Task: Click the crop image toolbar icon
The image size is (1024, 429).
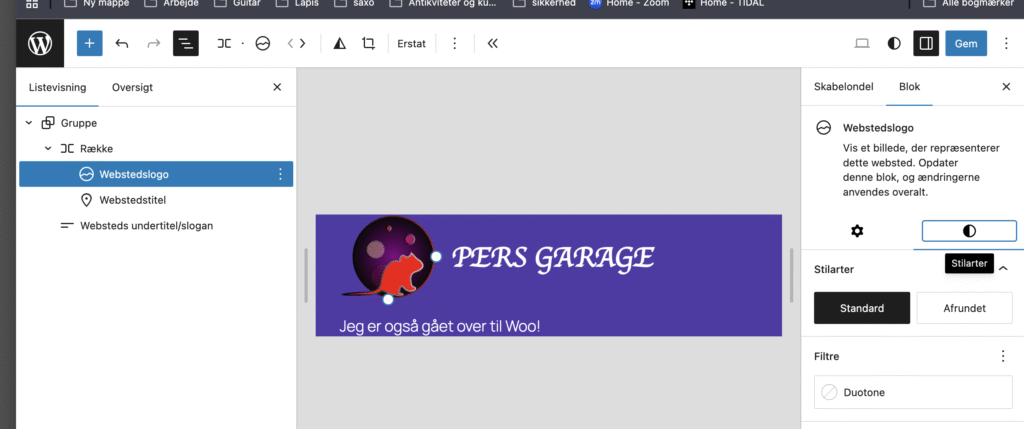Action: (368, 43)
